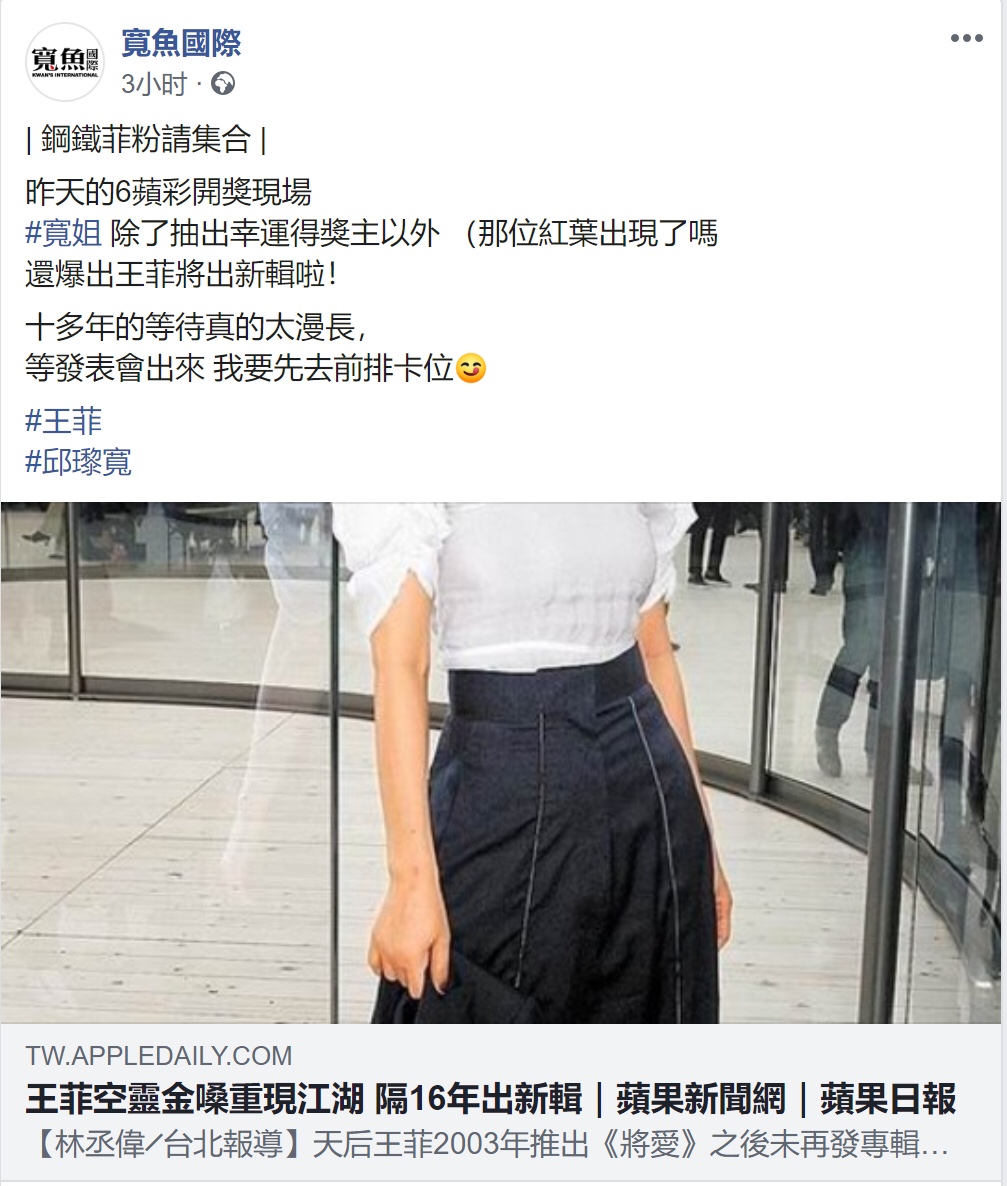Click the article description starting with 林丞偉
Viewport: 1007px width, 1186px height.
(488, 1144)
